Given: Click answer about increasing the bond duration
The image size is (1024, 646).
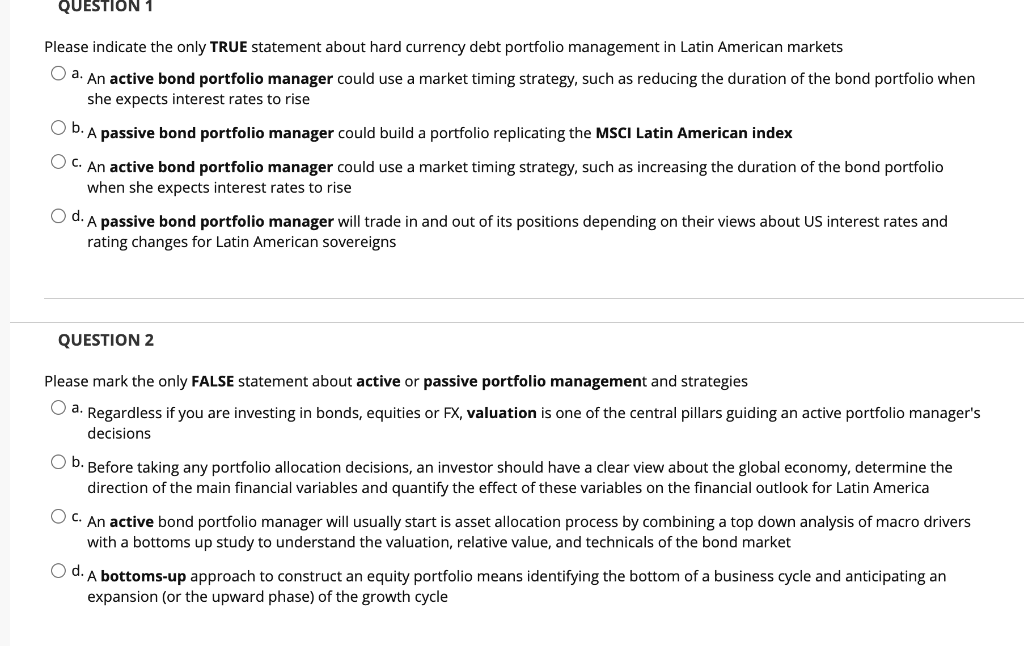Looking at the screenshot, I should (515, 177).
